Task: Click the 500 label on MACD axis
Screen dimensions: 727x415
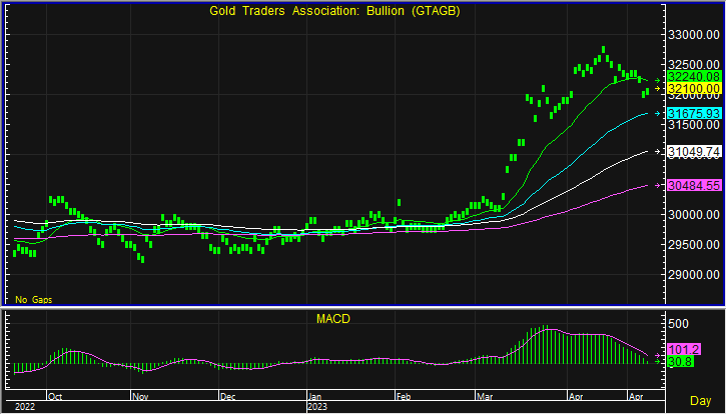Action: [x=678, y=324]
